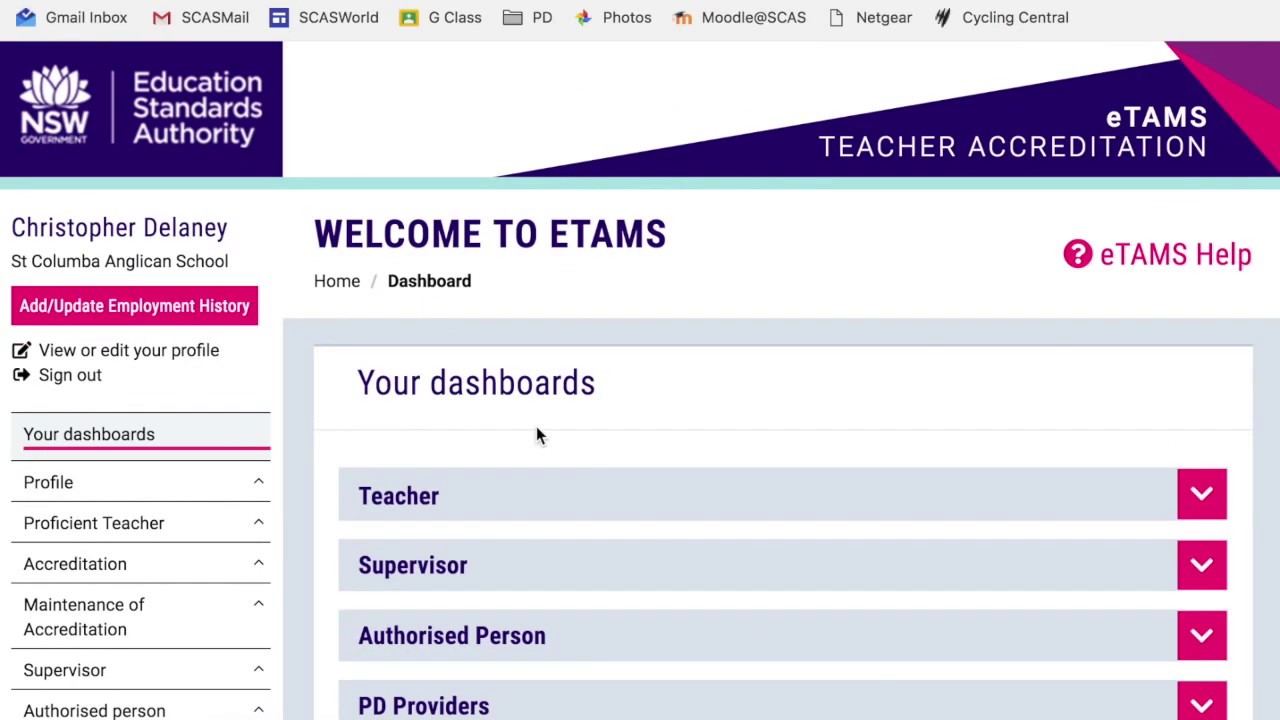This screenshot has height=720, width=1280.
Task: Click the eTAMS Help question mark icon
Action: coord(1078,254)
